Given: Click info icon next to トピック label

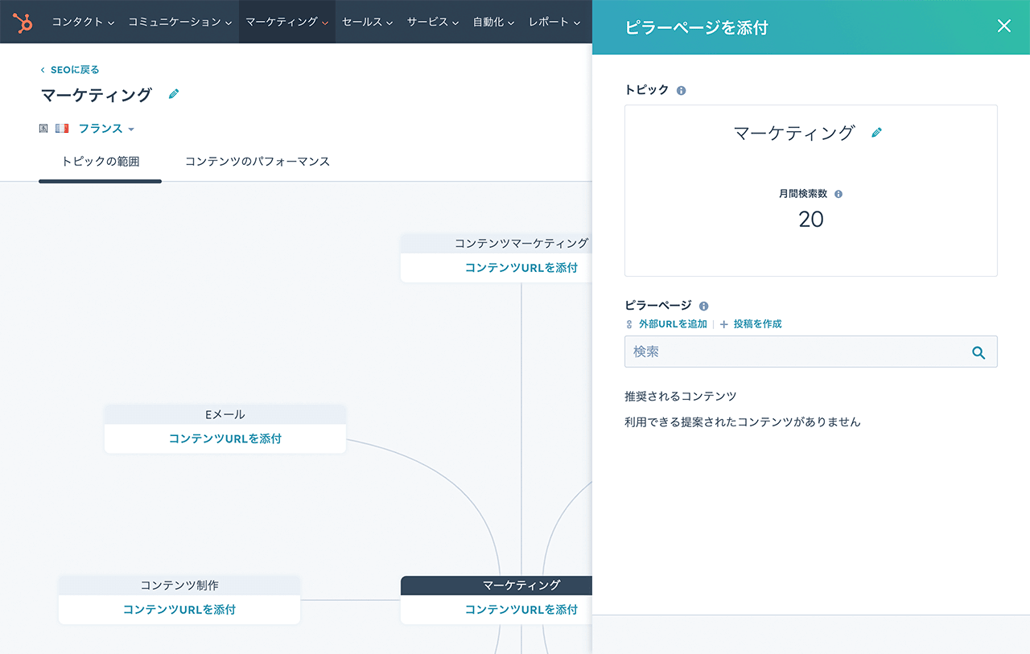Looking at the screenshot, I should pos(681,91).
